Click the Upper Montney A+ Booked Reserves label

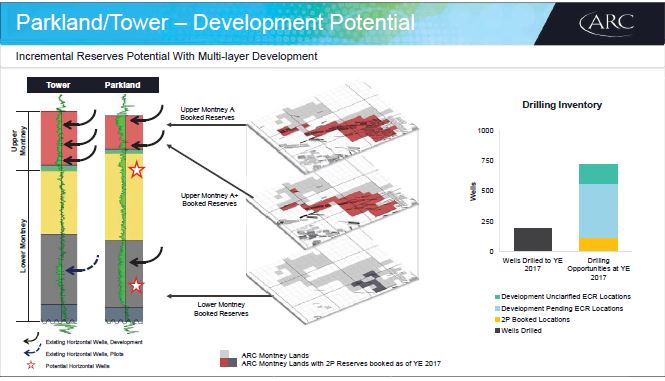210,199
